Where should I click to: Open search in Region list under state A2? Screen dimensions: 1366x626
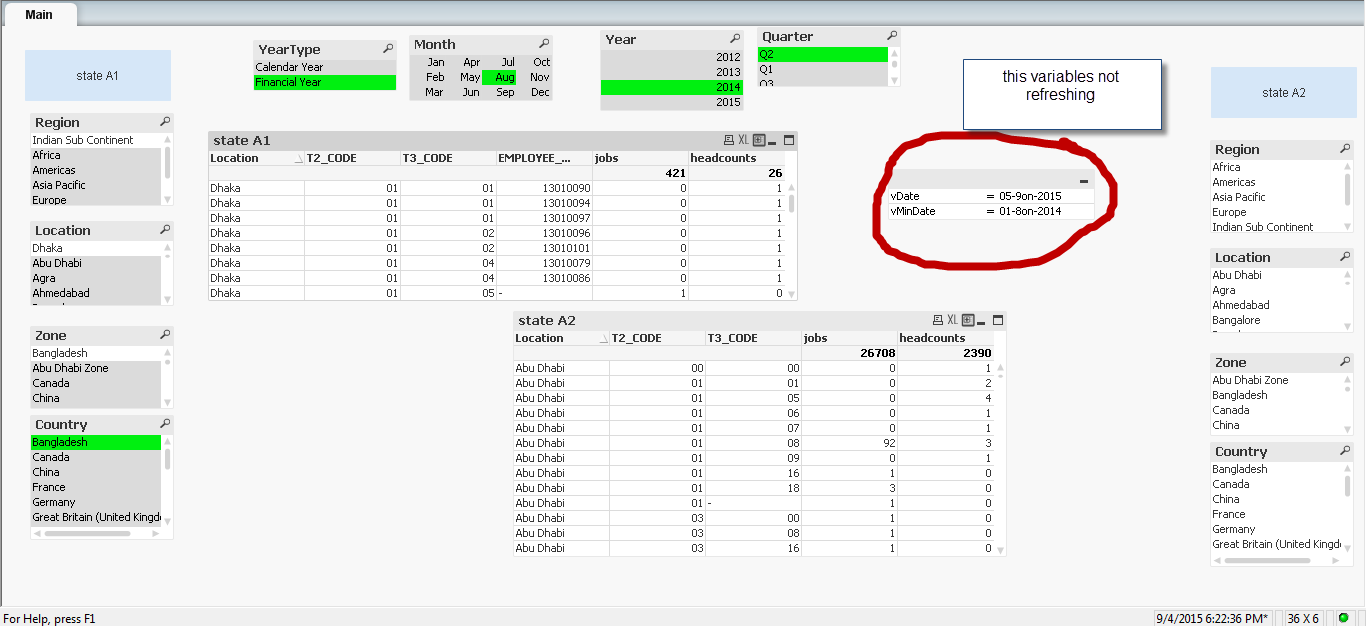tap(1345, 149)
